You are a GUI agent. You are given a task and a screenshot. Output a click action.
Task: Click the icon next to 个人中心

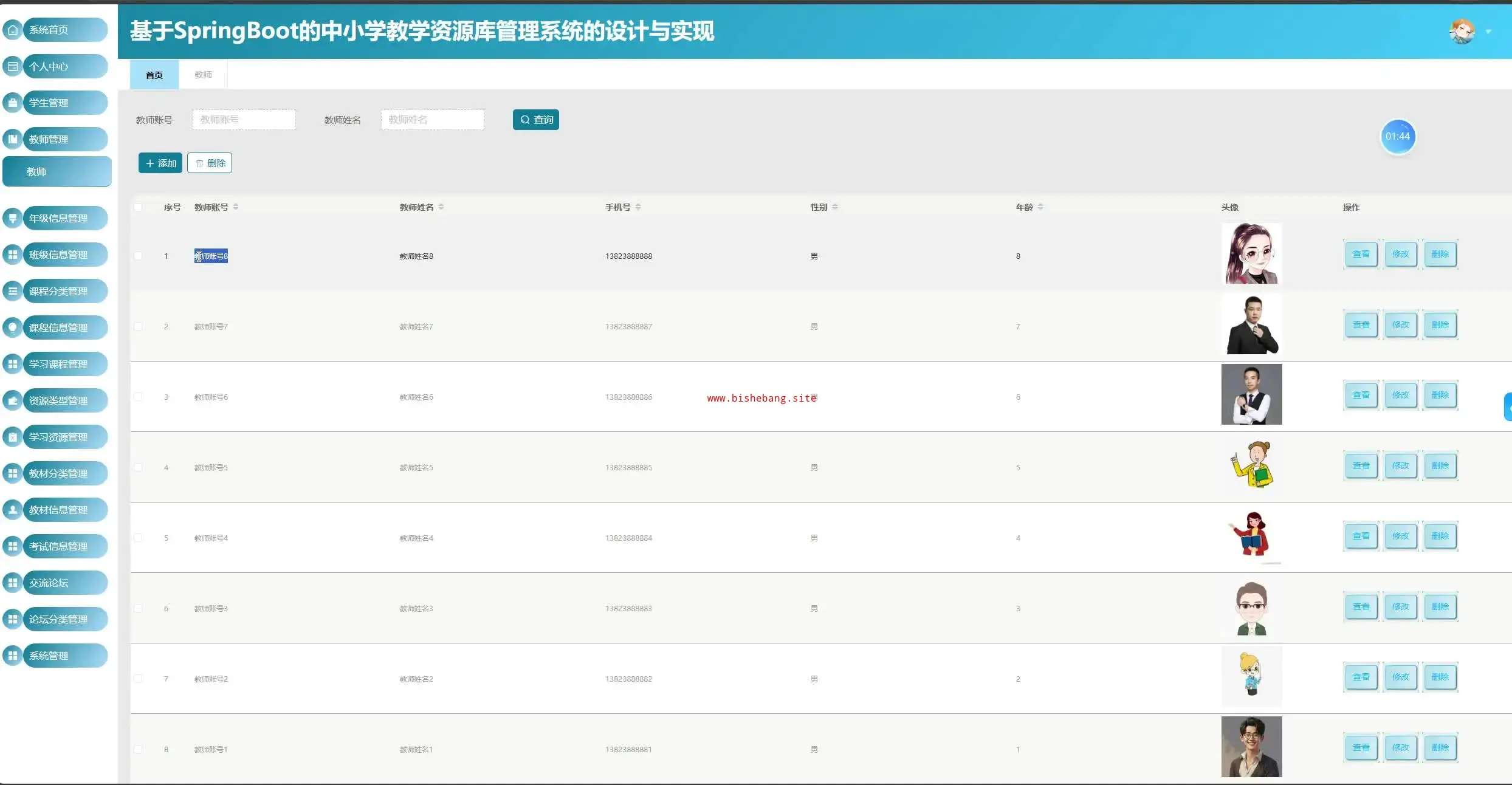tap(13, 66)
